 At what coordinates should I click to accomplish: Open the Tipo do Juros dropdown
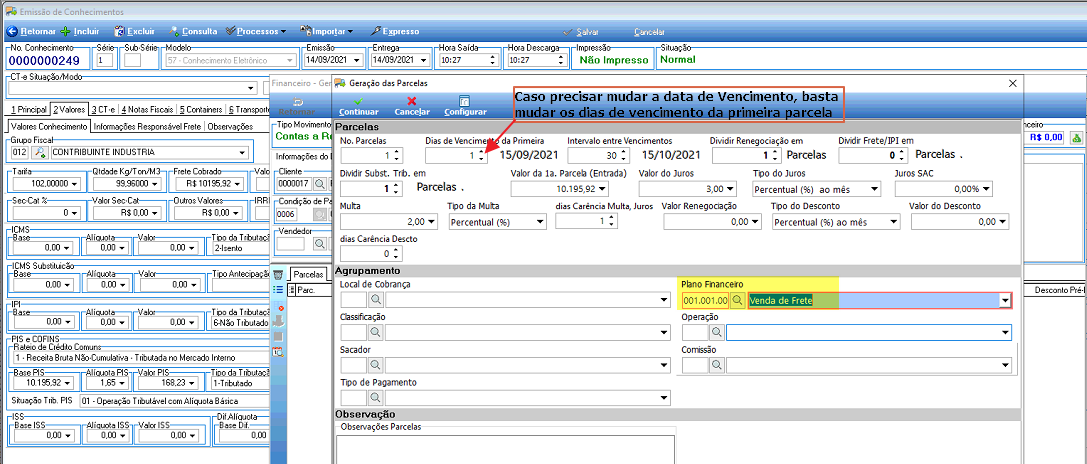click(x=875, y=189)
